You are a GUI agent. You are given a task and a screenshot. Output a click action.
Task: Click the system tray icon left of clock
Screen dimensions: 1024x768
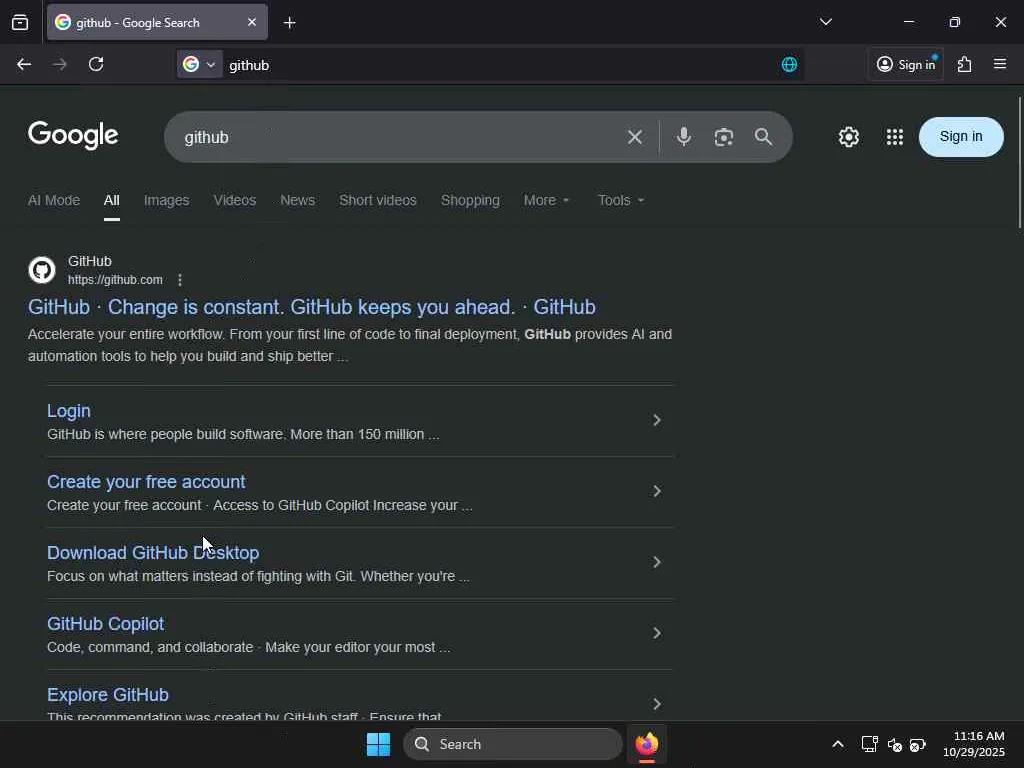click(x=918, y=744)
